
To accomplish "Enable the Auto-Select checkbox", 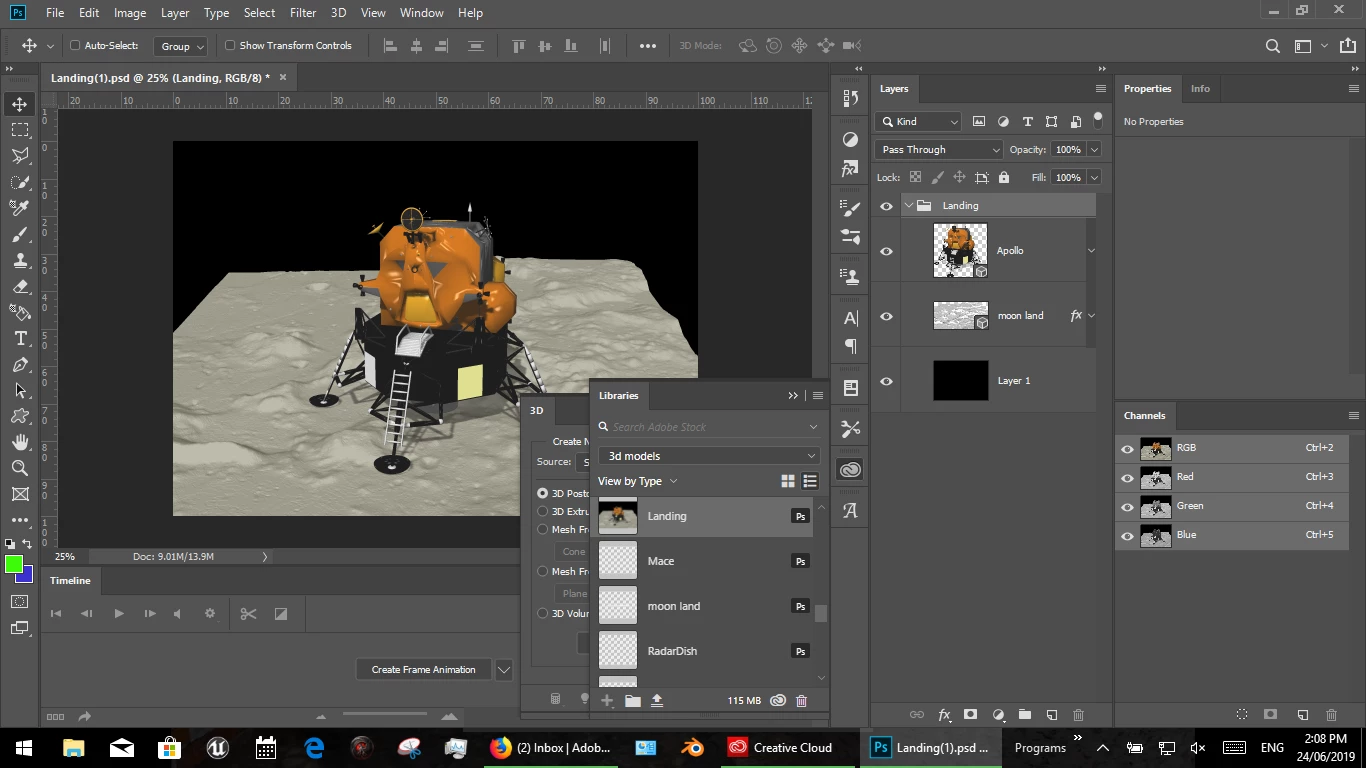I will click(x=75, y=46).
